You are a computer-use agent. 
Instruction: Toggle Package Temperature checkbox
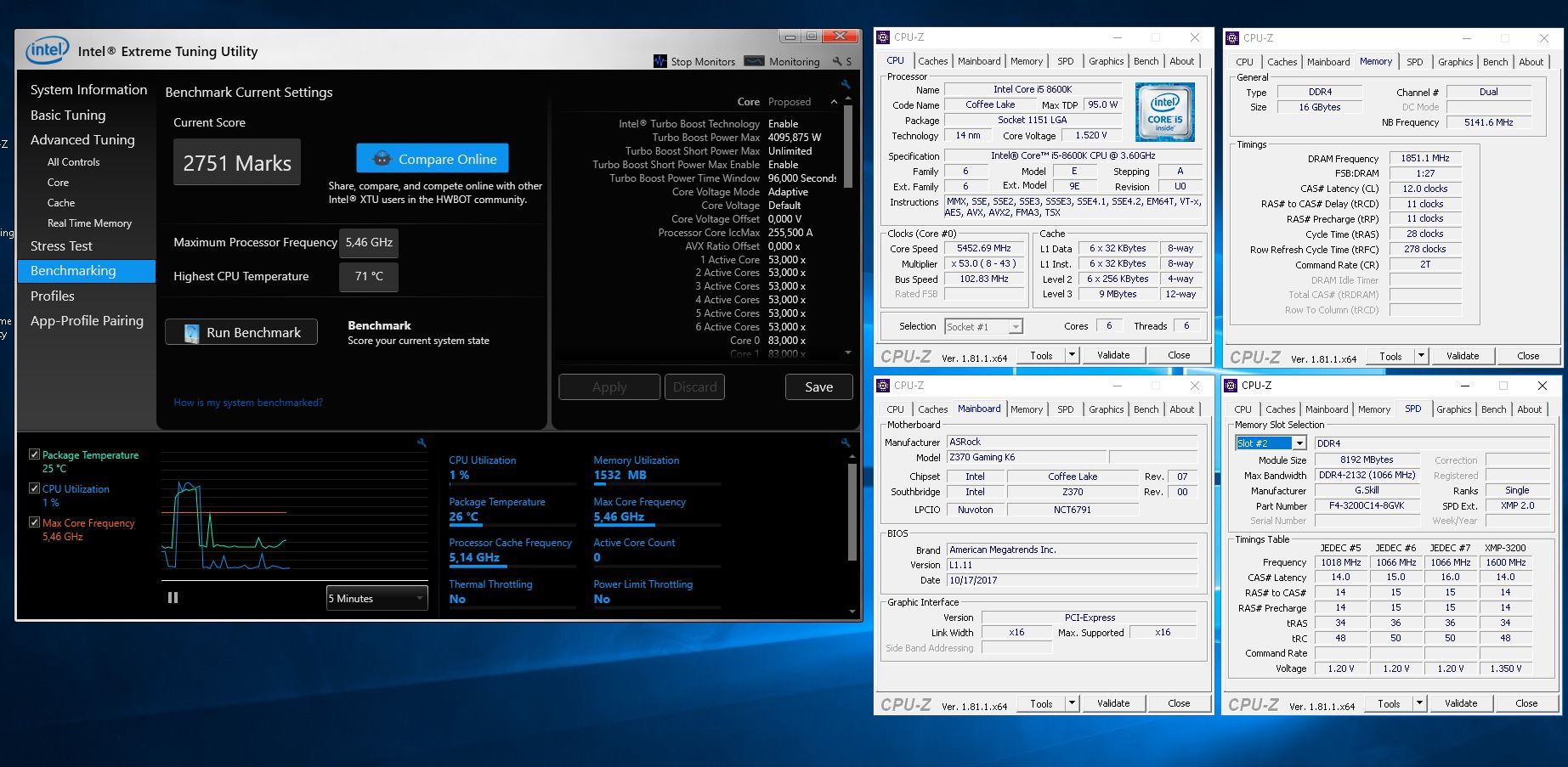(x=34, y=454)
